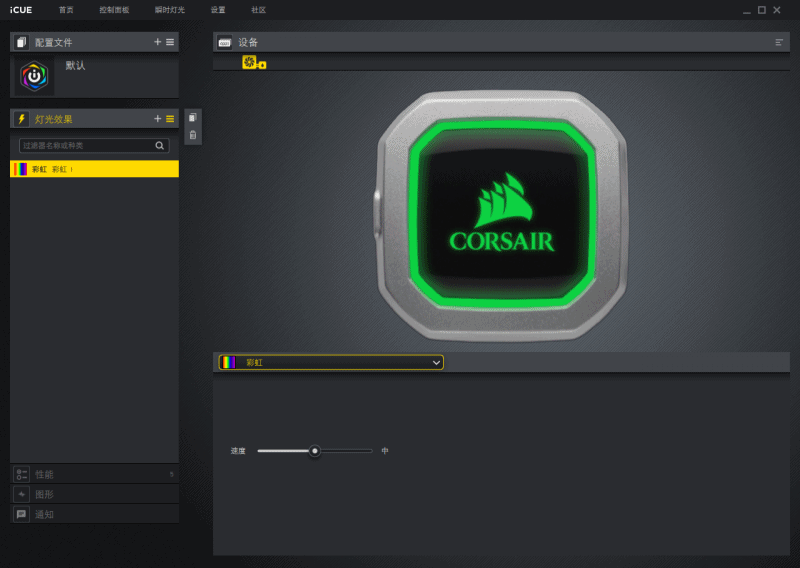The width and height of the screenshot is (800, 568).
Task: Select the 默认 profile name
Action: point(75,65)
